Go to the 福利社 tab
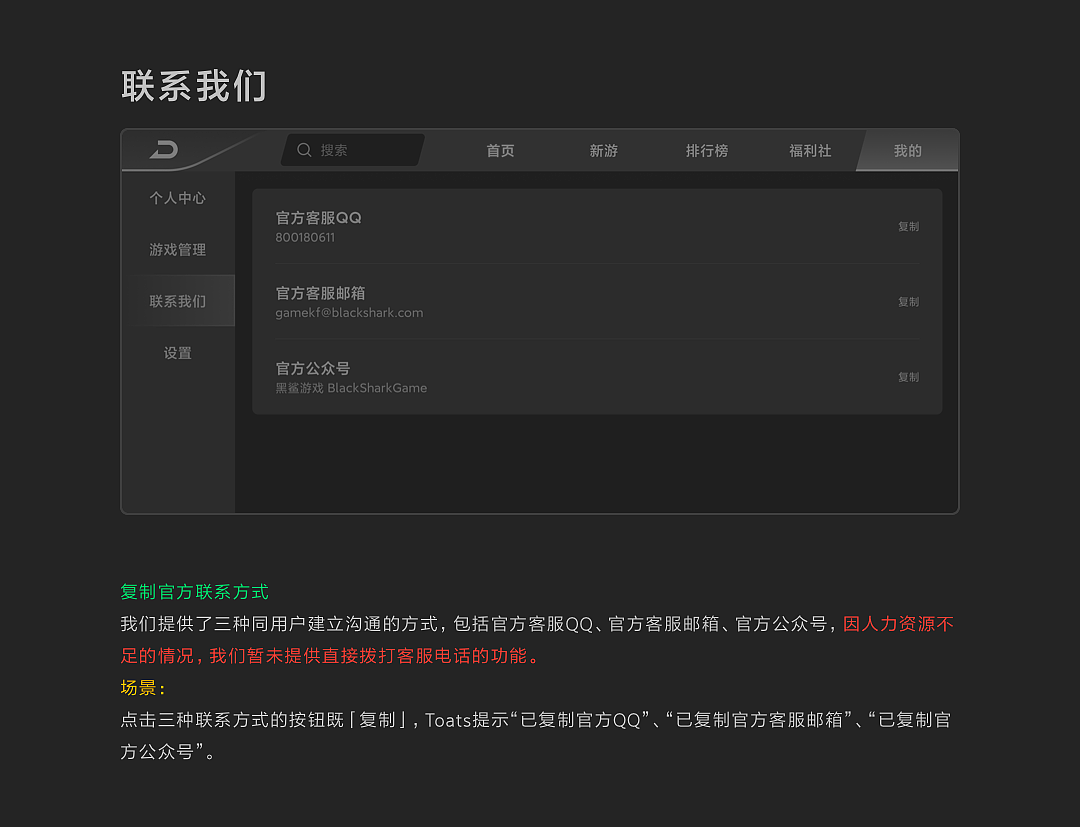 point(810,151)
